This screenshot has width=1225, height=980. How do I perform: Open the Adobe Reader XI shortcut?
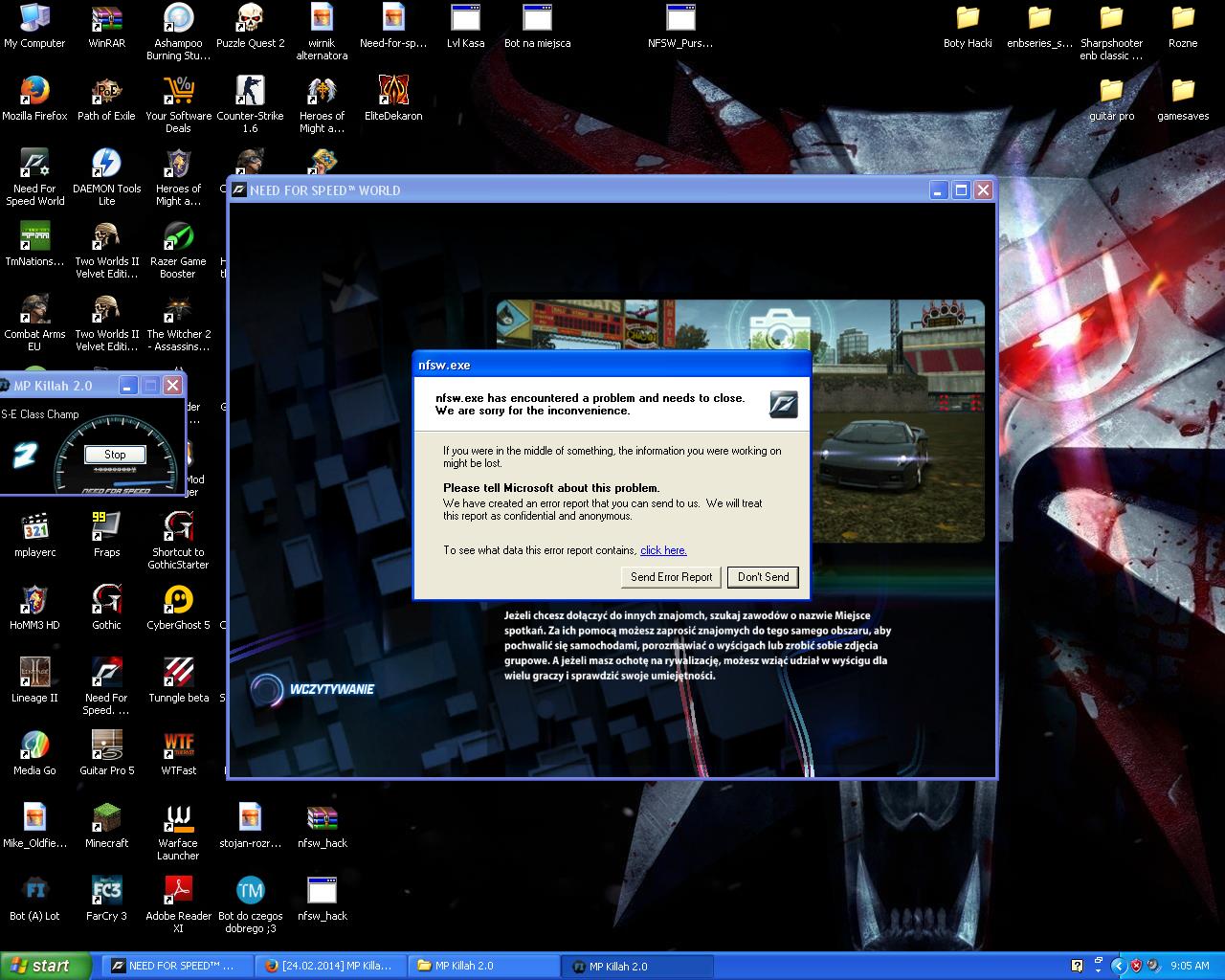pos(178,904)
